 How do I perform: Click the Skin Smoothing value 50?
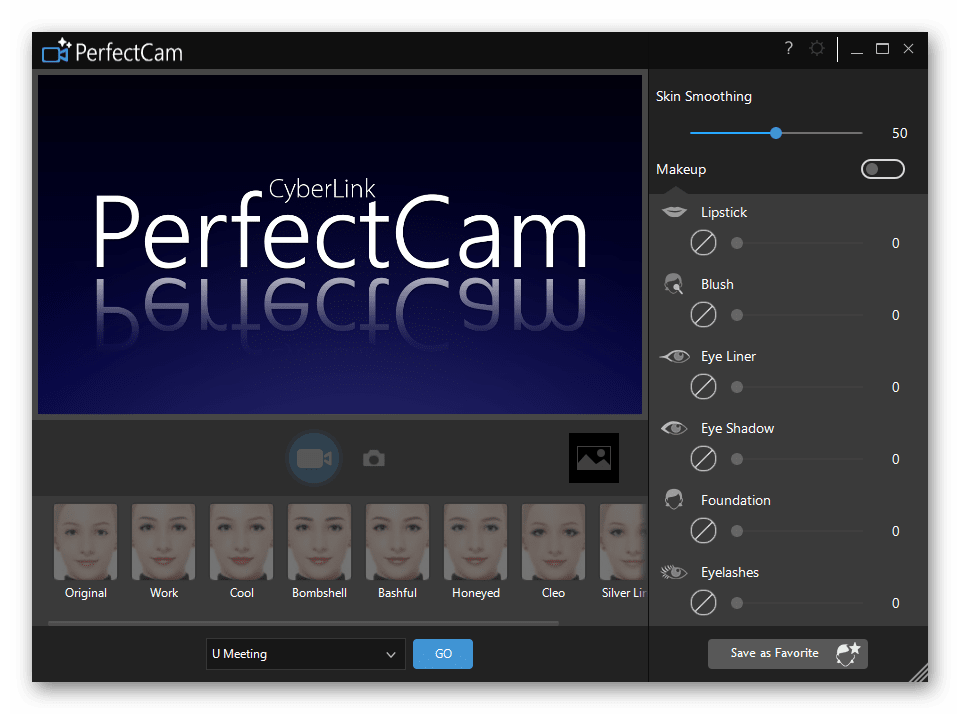coord(899,133)
